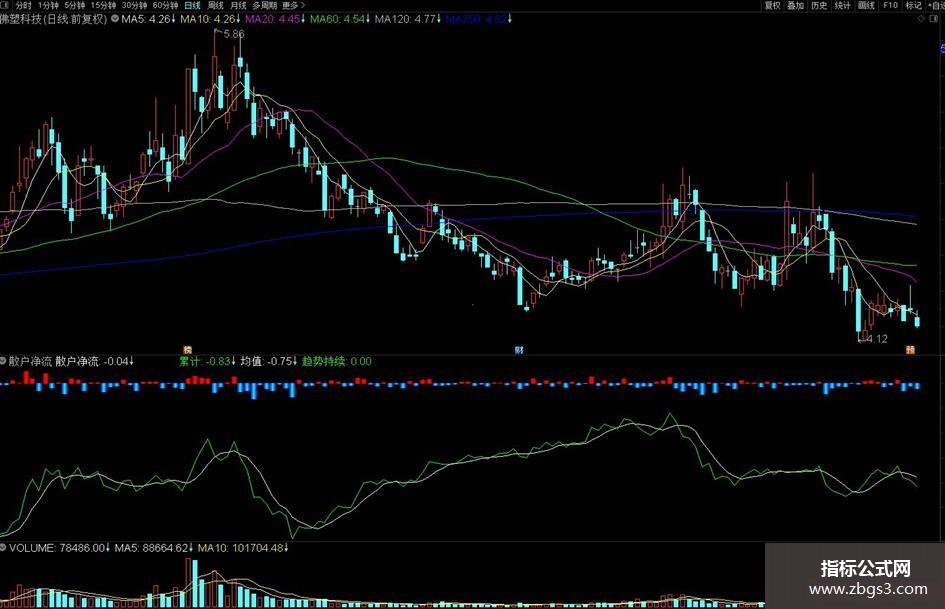The width and height of the screenshot is (945, 609).
Task: Click the 4.12 low price marker
Action: coord(876,339)
